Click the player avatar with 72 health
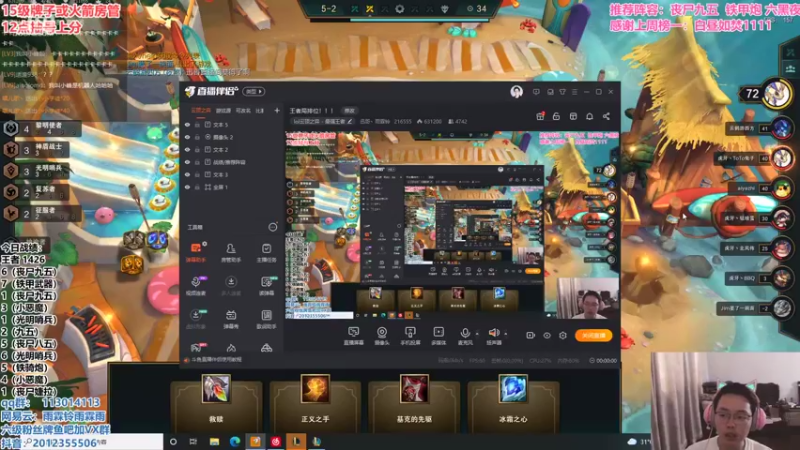This screenshot has height=450, width=800. 777,94
